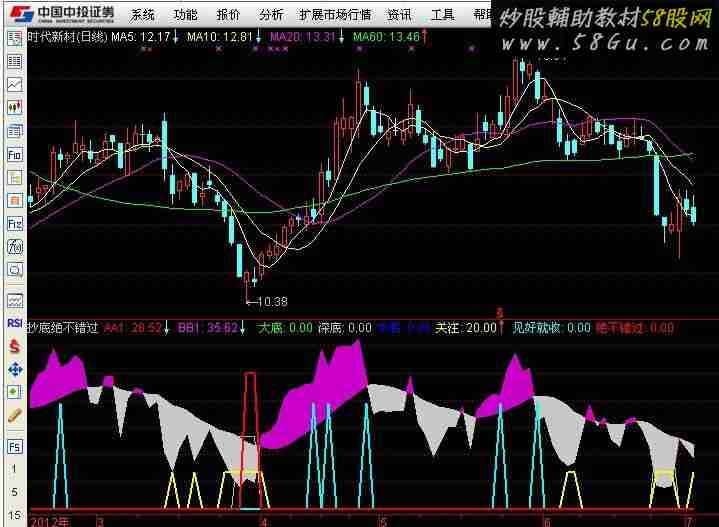Viewport: 719px width, 527px height.
Task: Click the F5 sidebar icon
Action: 14,446
